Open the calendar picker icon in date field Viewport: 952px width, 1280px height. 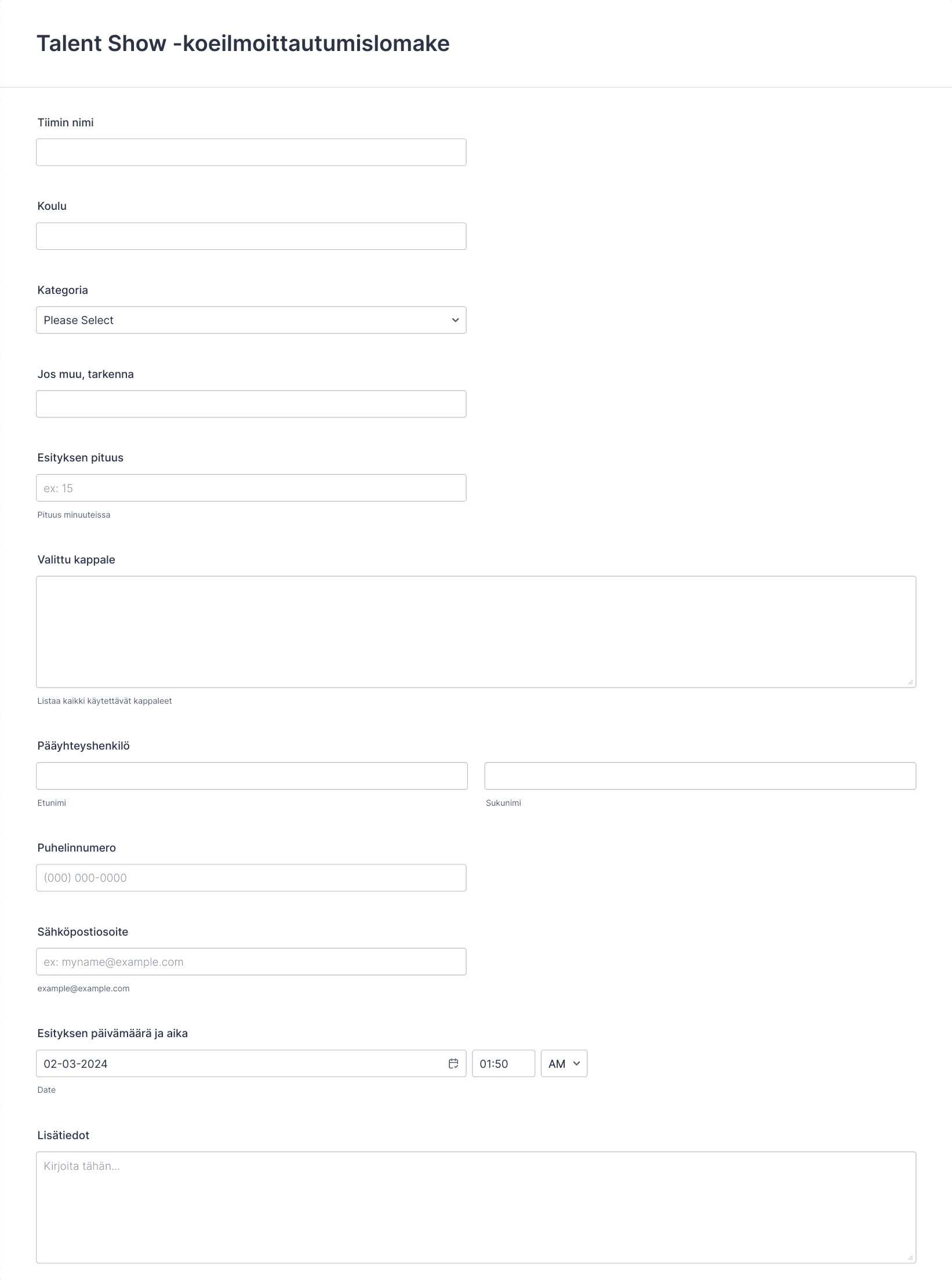[x=453, y=1063]
